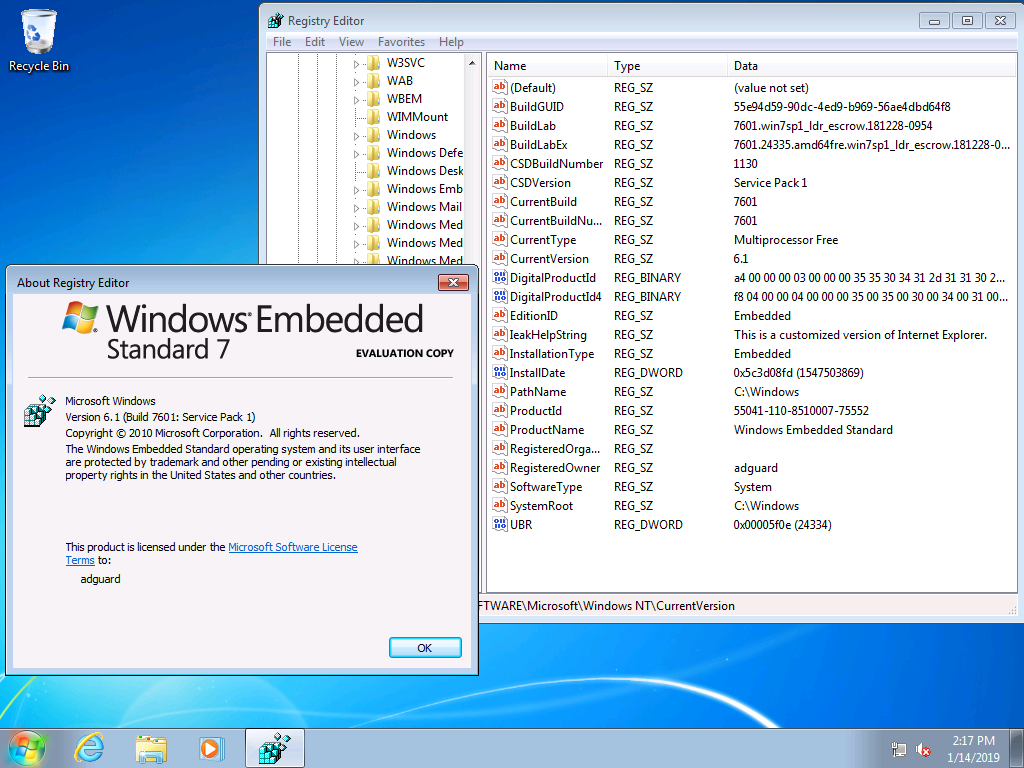The height and width of the screenshot is (768, 1024).
Task: Select the CurrentBuildNu... value row
Action: coord(752,221)
